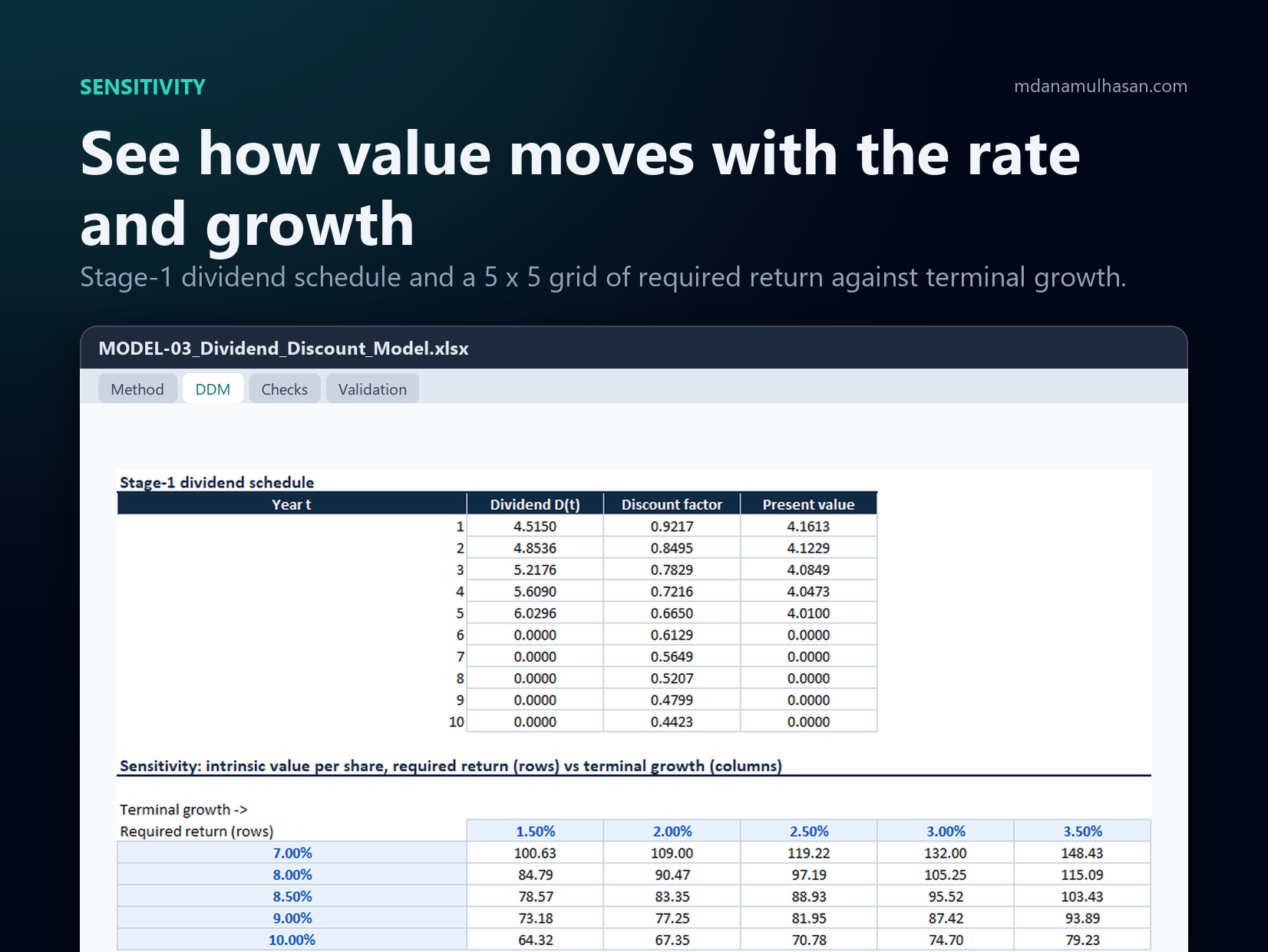Click dividend cell 4.8536 for year 2

pyautogui.click(x=535, y=548)
